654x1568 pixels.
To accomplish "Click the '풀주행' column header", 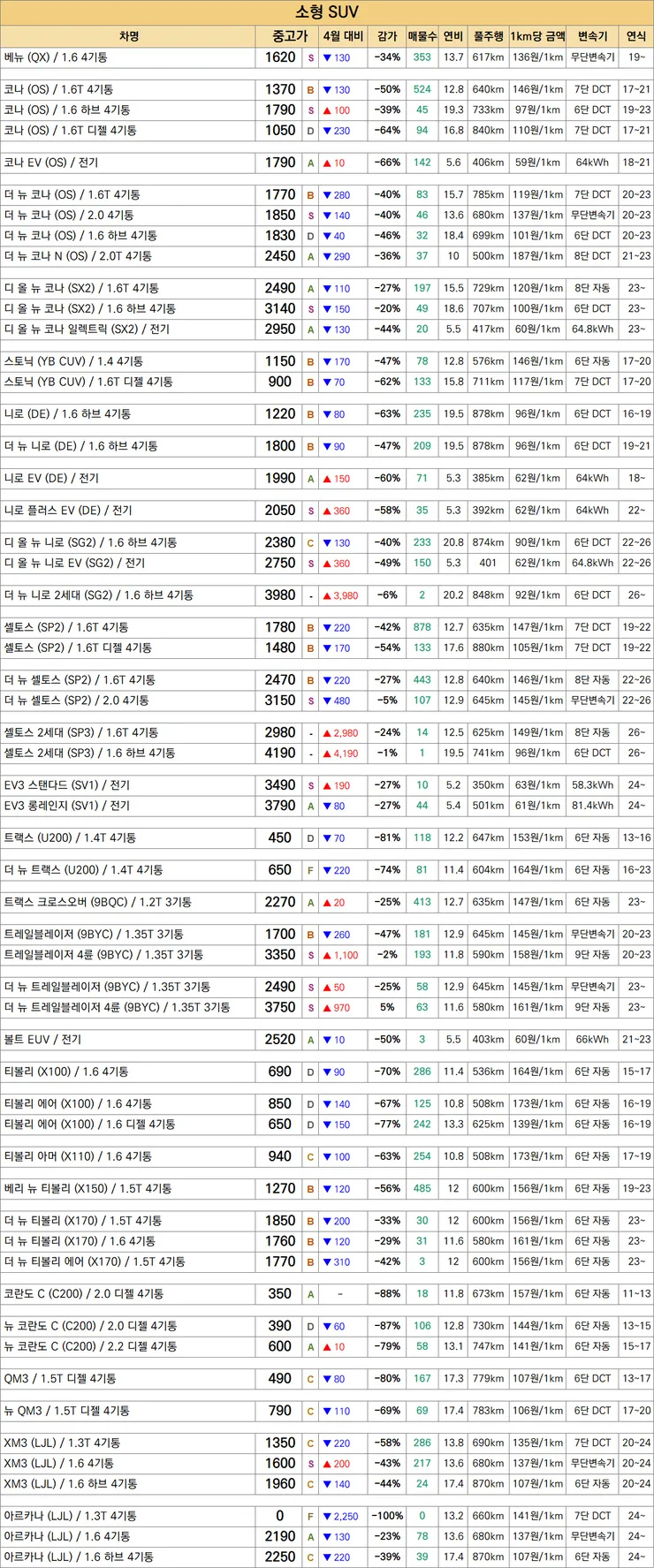I will tap(488, 36).
